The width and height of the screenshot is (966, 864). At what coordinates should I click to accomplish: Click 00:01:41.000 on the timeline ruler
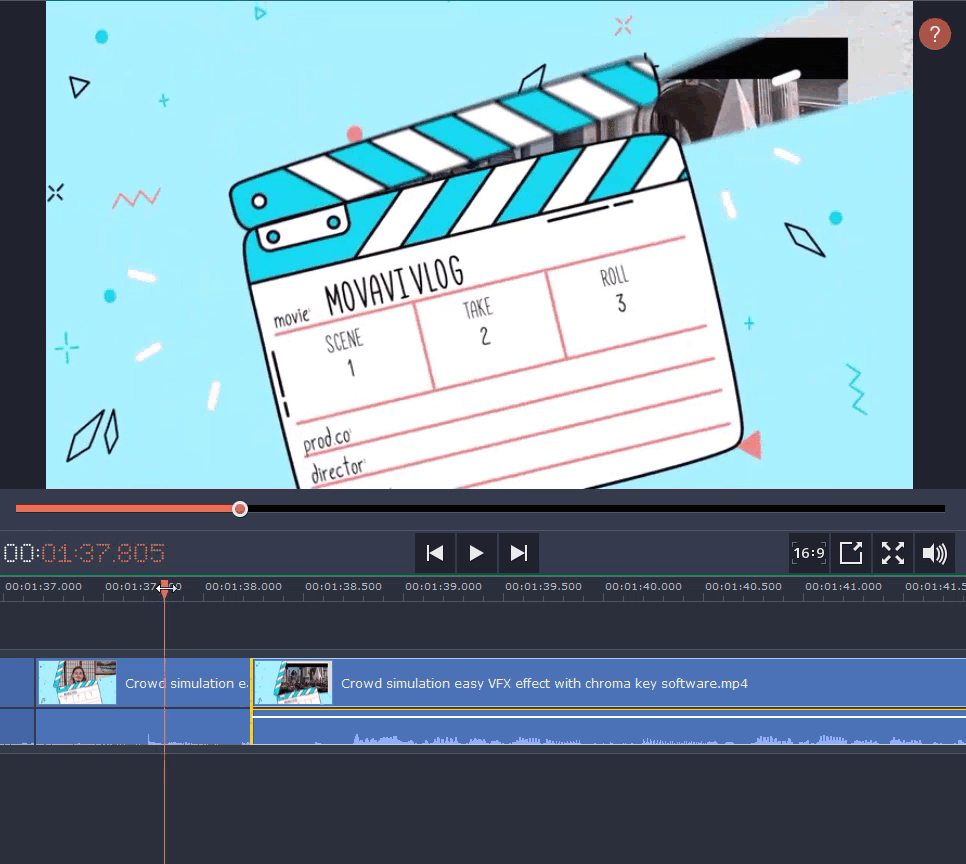pyautogui.click(x=843, y=587)
